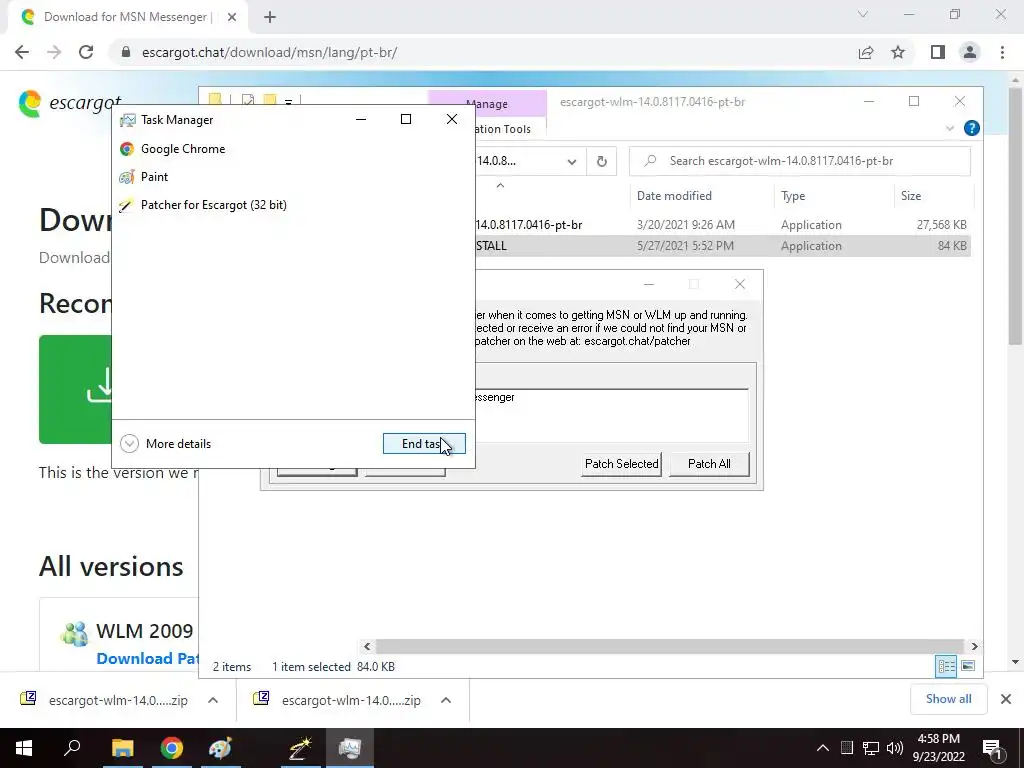Image resolution: width=1024 pixels, height=768 pixels.
Task: Expand File Explorer ribbon chevron
Action: [x=950, y=129]
